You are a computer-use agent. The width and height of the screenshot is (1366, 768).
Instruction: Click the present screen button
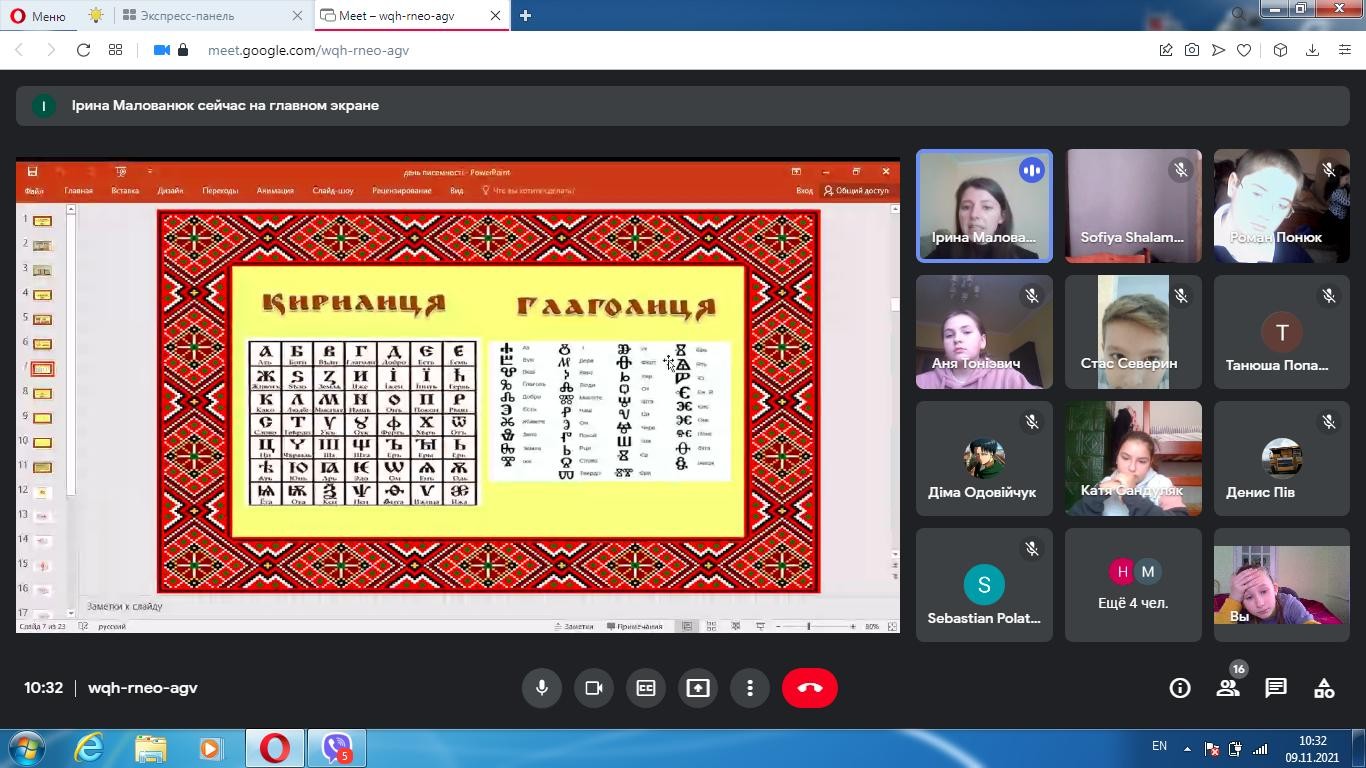[x=698, y=688]
